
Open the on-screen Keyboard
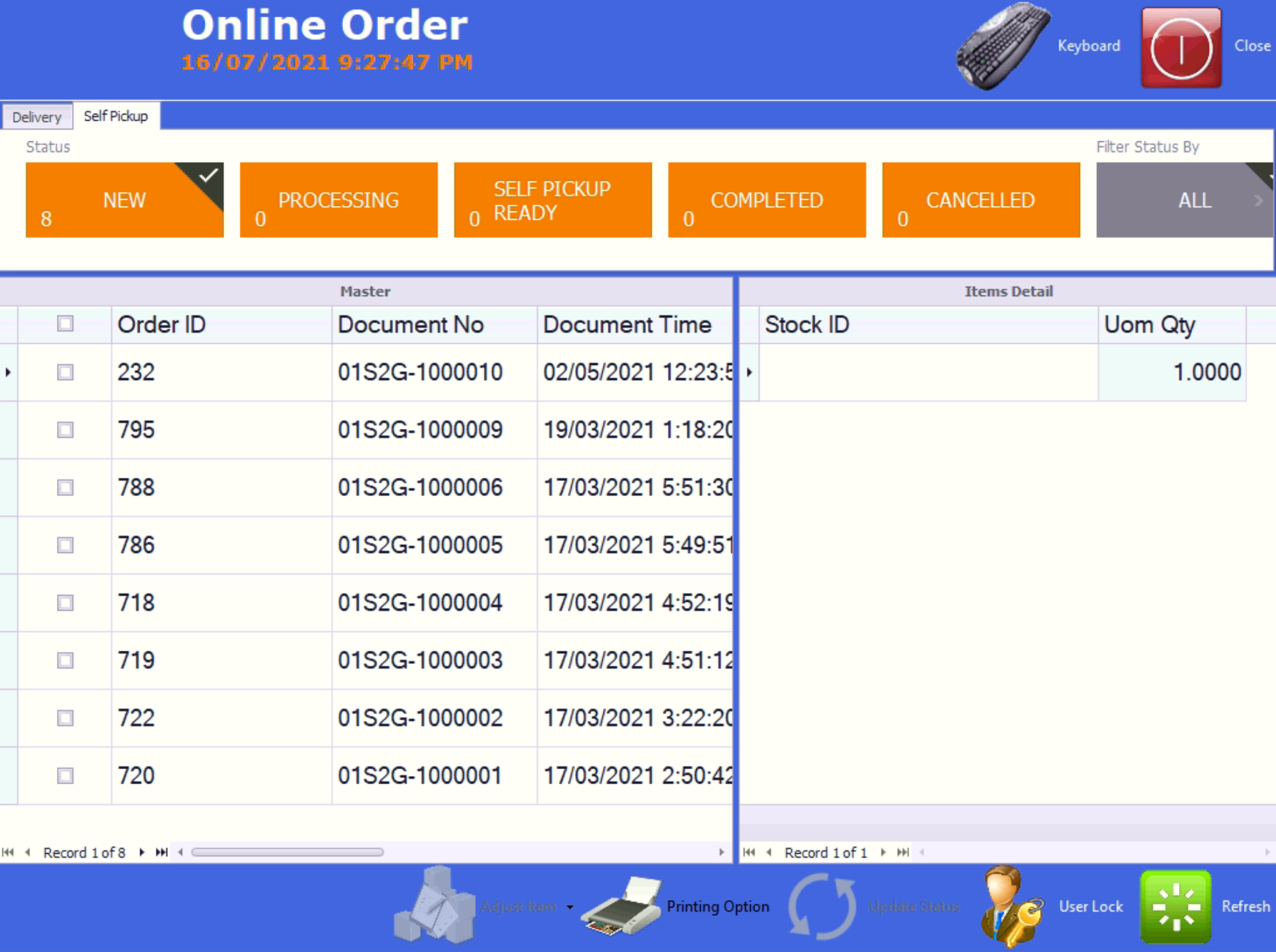click(x=1002, y=46)
